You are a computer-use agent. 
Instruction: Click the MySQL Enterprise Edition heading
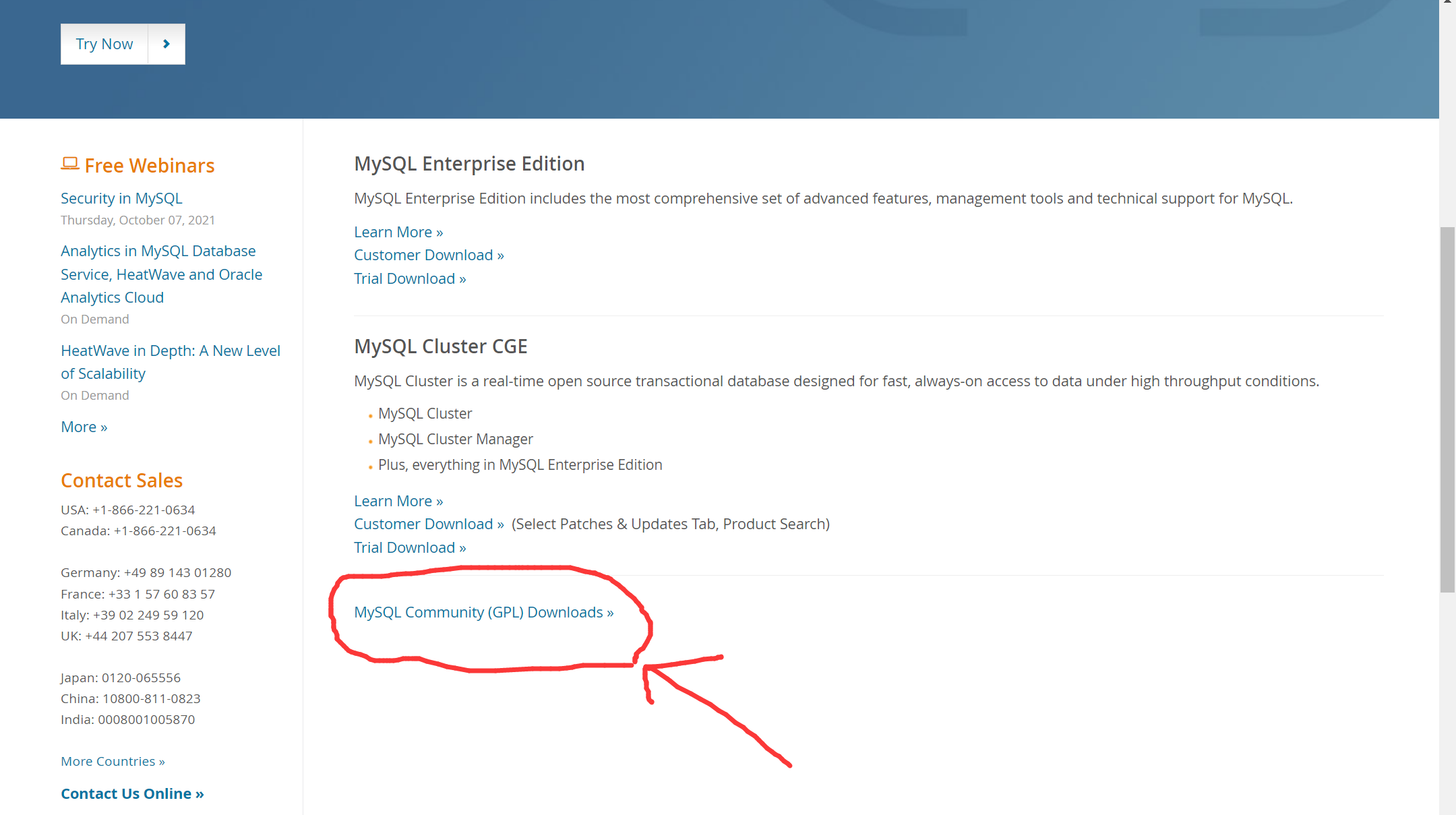(469, 164)
